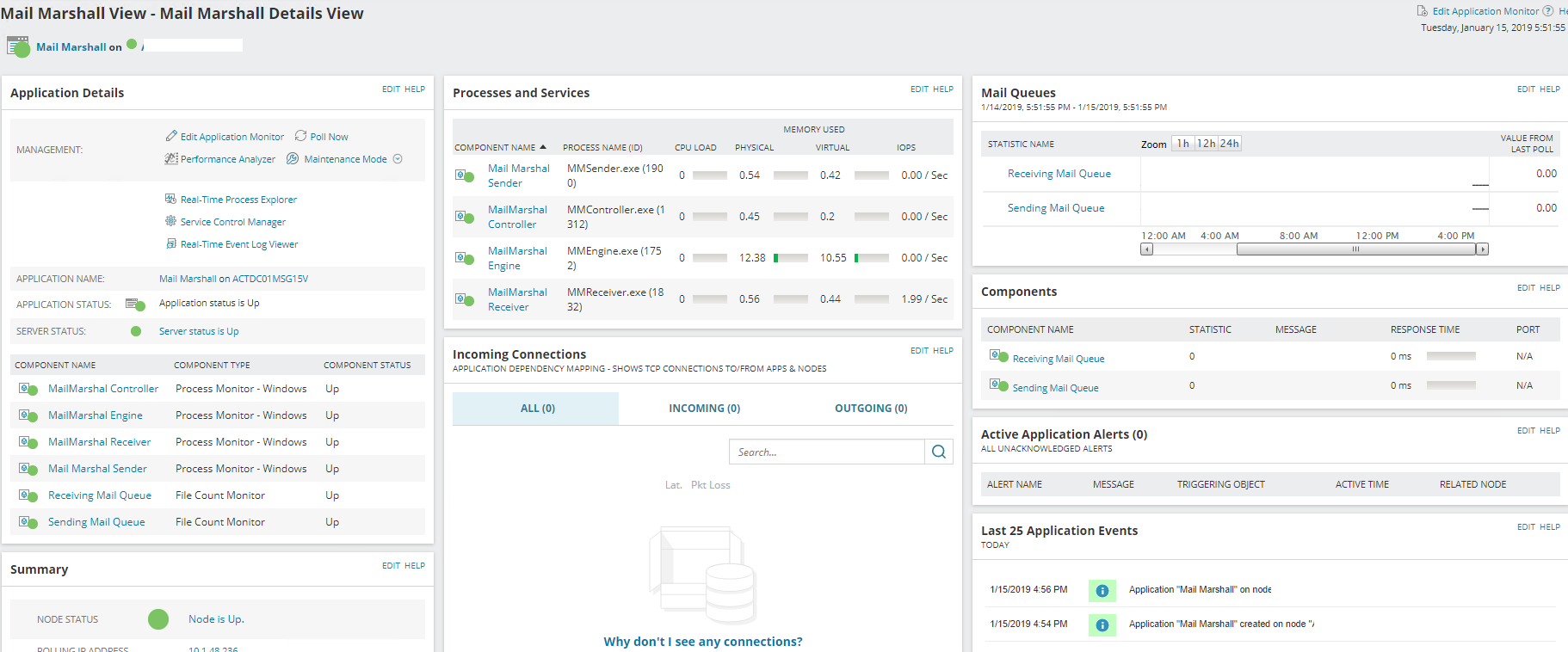The height and width of the screenshot is (652, 1568).
Task: Click the help question mark icon at top right
Action: pyautogui.click(x=1548, y=11)
